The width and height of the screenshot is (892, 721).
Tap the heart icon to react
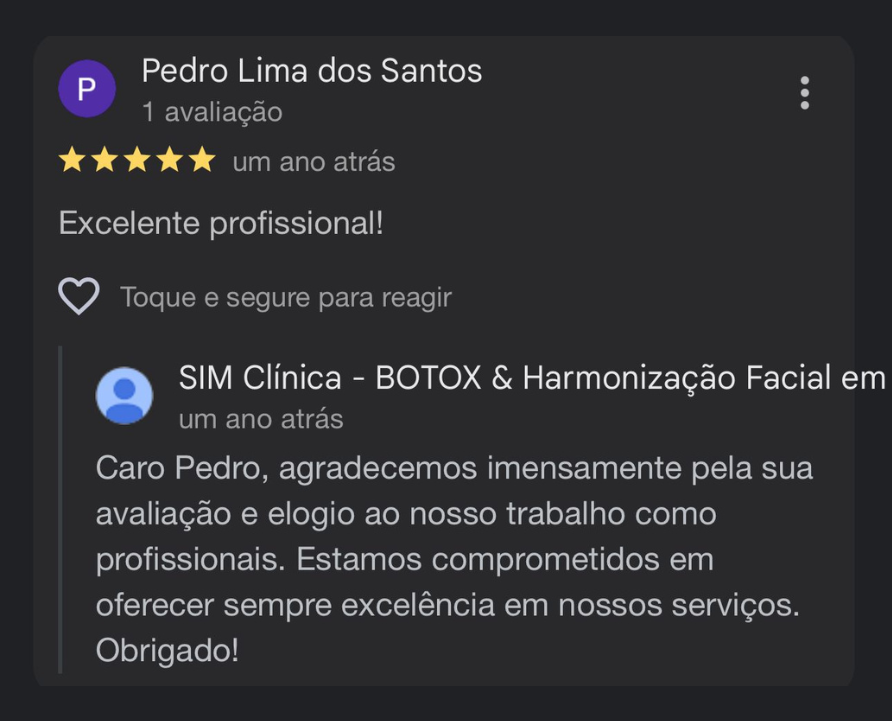(79, 296)
